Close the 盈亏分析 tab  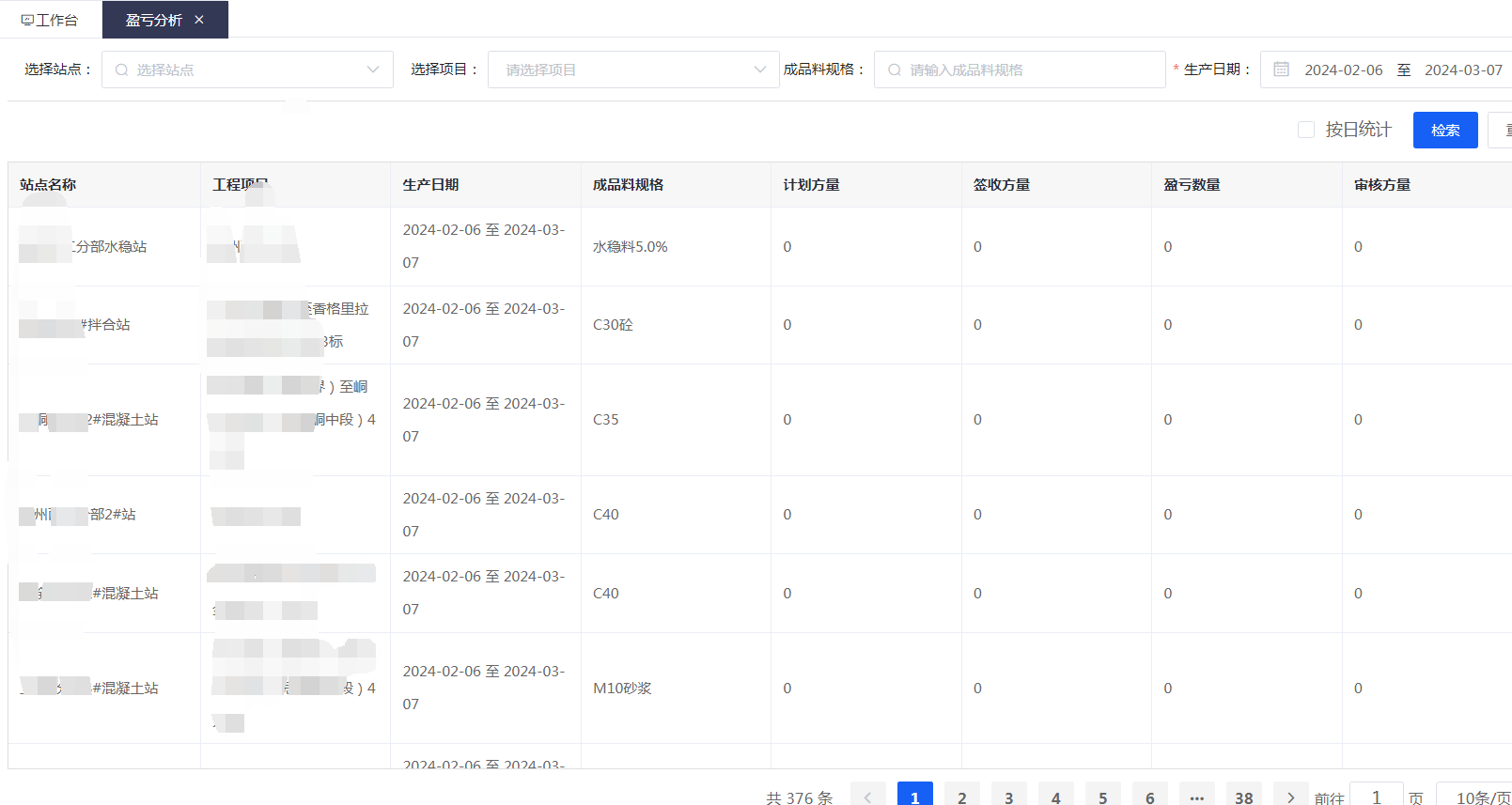click(199, 20)
